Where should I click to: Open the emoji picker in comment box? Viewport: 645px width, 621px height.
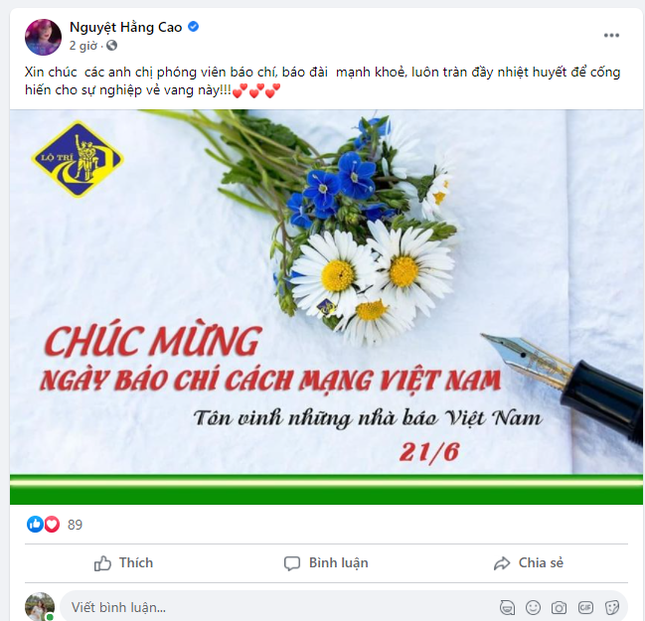click(533, 607)
